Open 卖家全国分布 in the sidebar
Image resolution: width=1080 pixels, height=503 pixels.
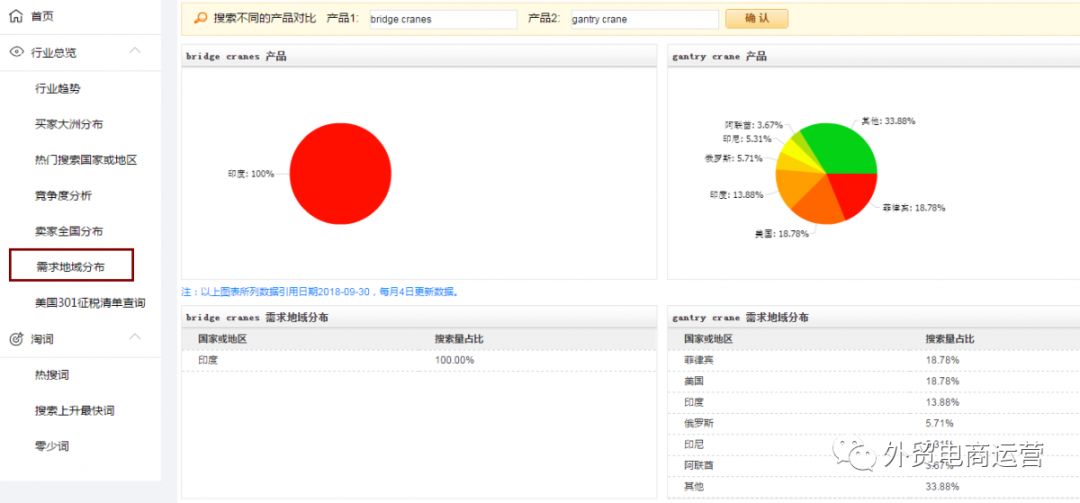[x=69, y=232]
